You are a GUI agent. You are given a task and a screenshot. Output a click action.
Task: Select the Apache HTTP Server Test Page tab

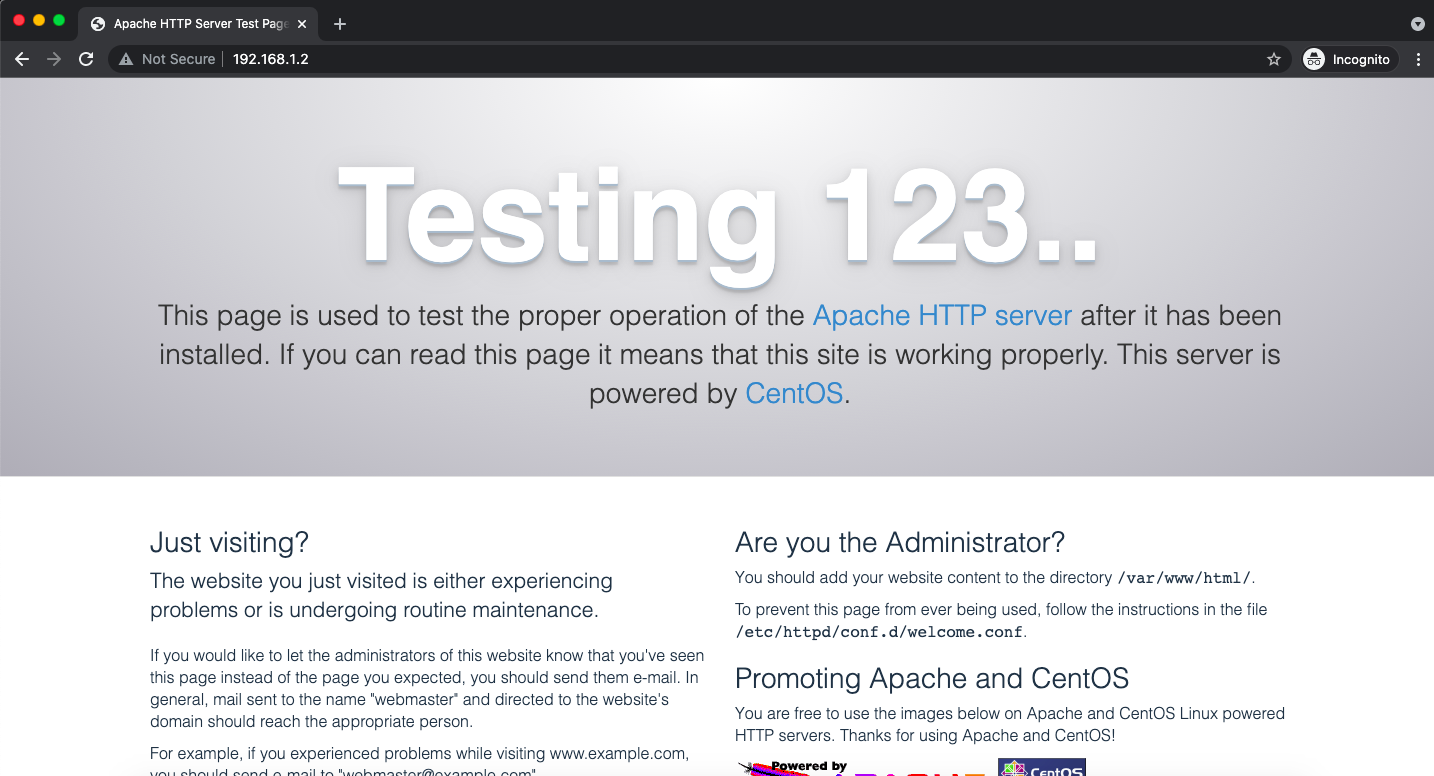198,24
